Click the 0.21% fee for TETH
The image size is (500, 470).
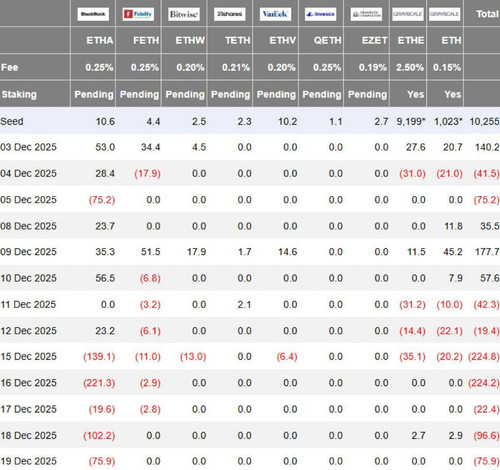tap(236, 67)
